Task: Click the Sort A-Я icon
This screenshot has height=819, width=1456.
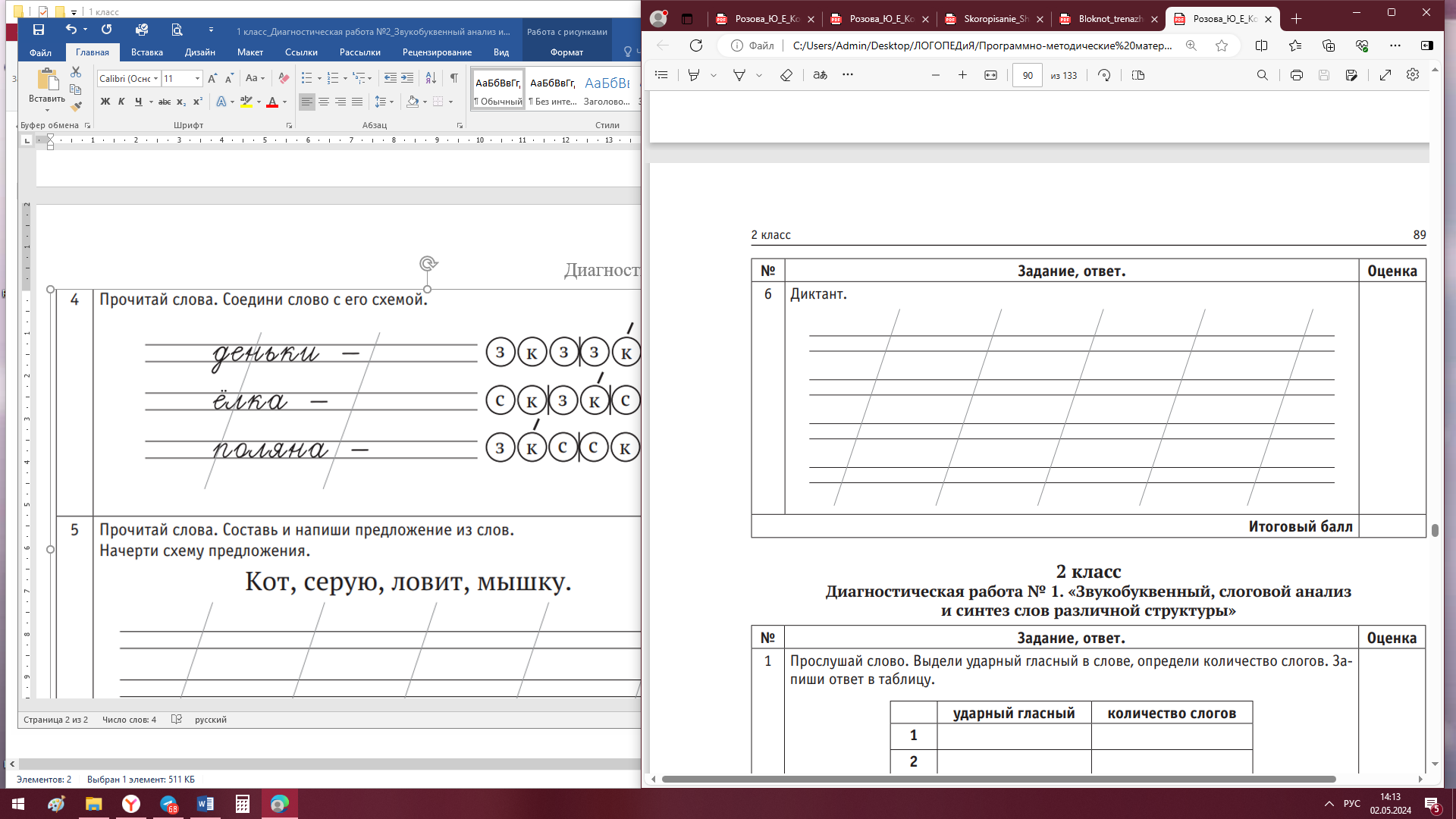Action: tap(431, 78)
